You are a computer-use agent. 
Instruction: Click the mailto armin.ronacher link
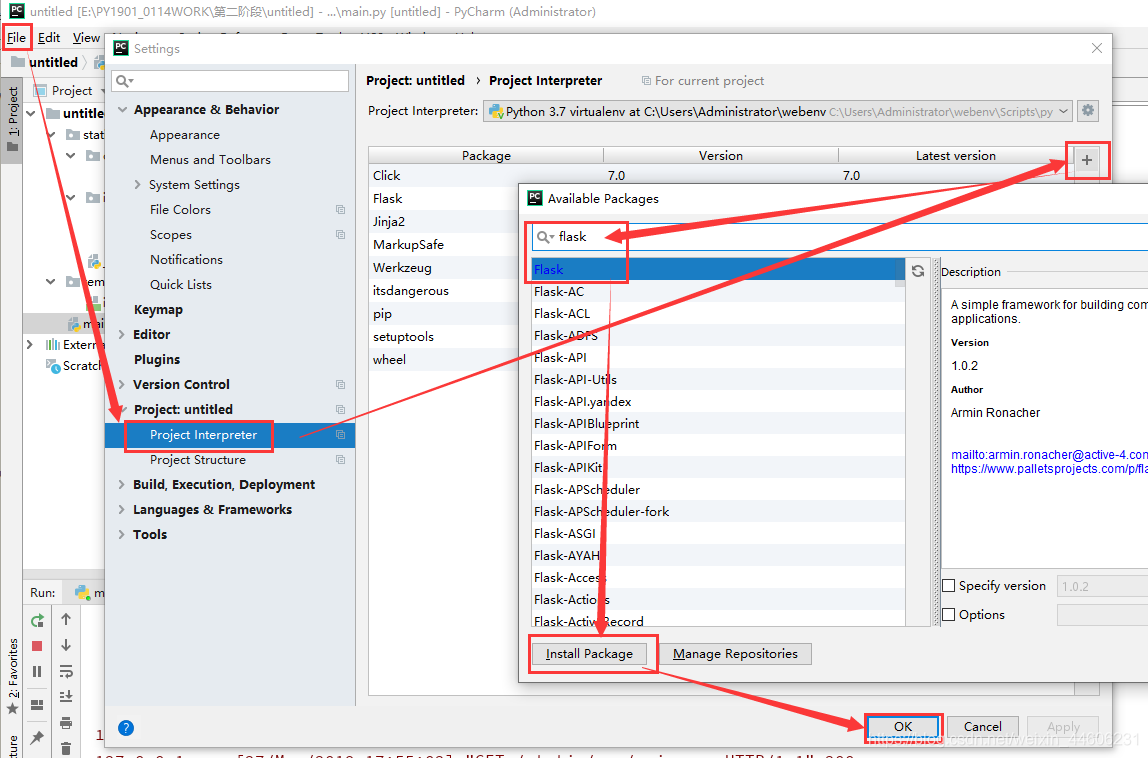(1048, 455)
